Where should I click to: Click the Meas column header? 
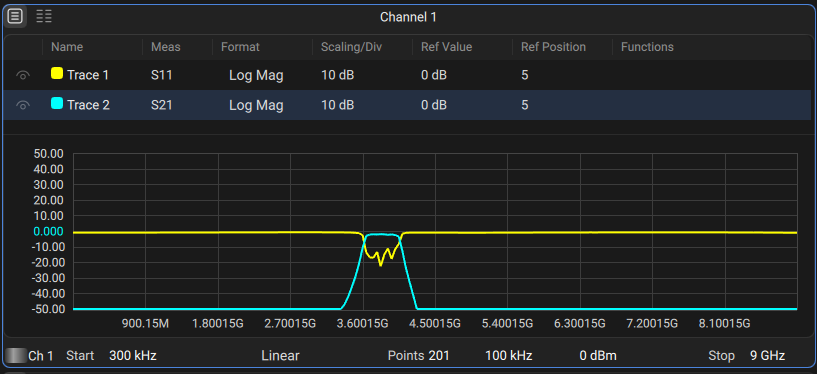point(166,47)
